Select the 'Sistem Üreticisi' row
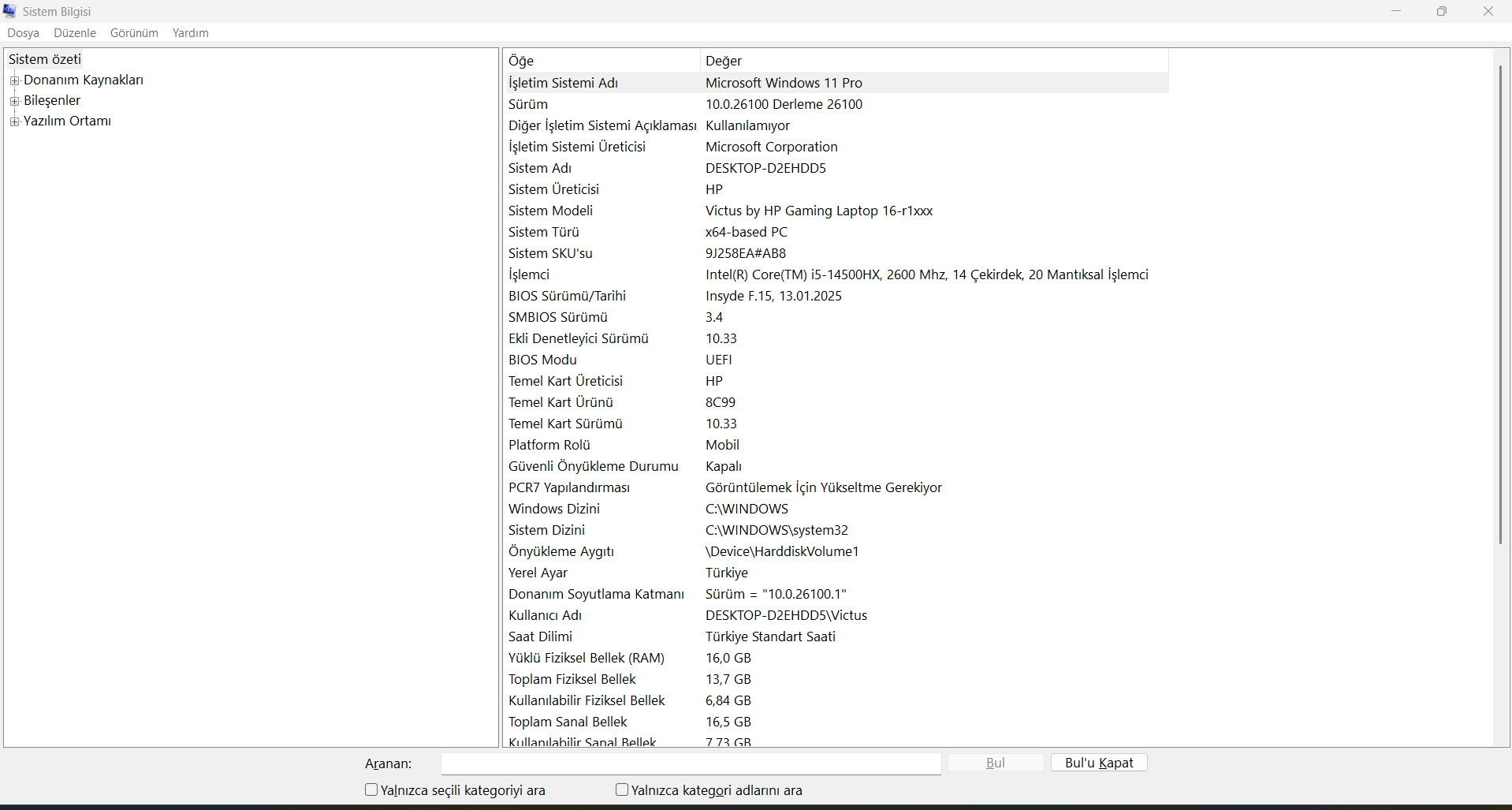The width and height of the screenshot is (1512, 810). tap(836, 189)
